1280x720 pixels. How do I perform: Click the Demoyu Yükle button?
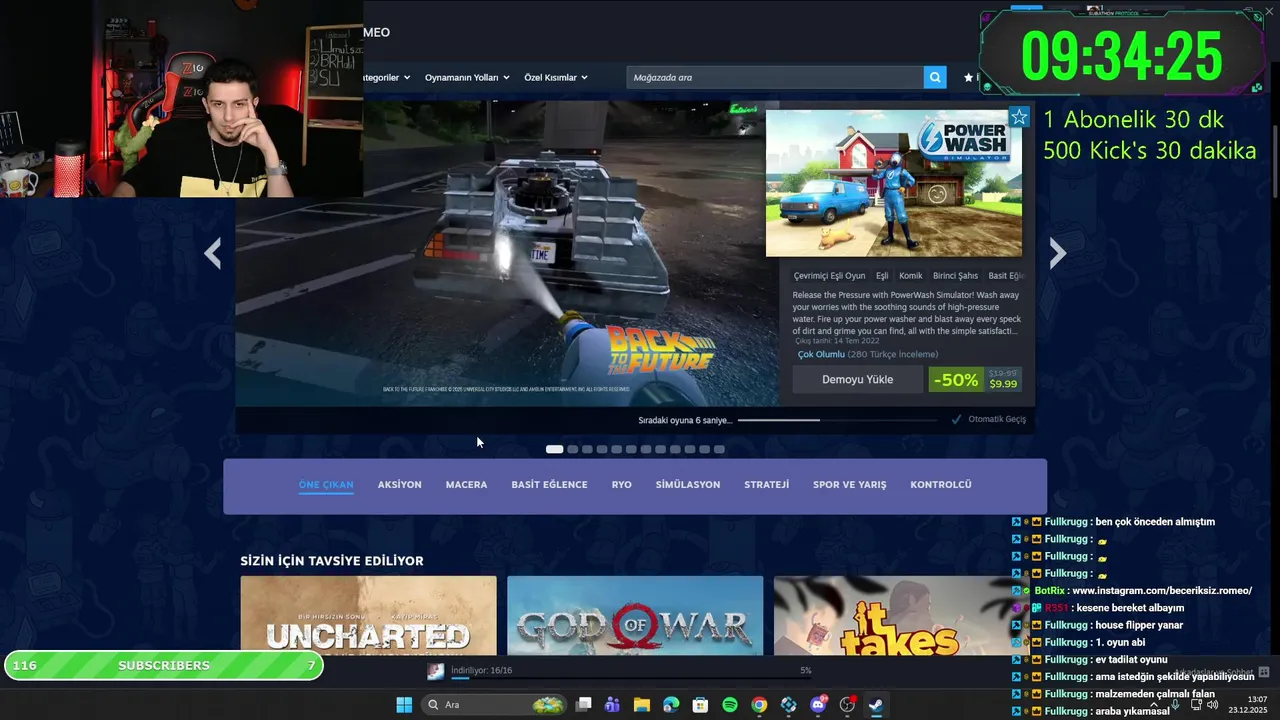tap(858, 380)
